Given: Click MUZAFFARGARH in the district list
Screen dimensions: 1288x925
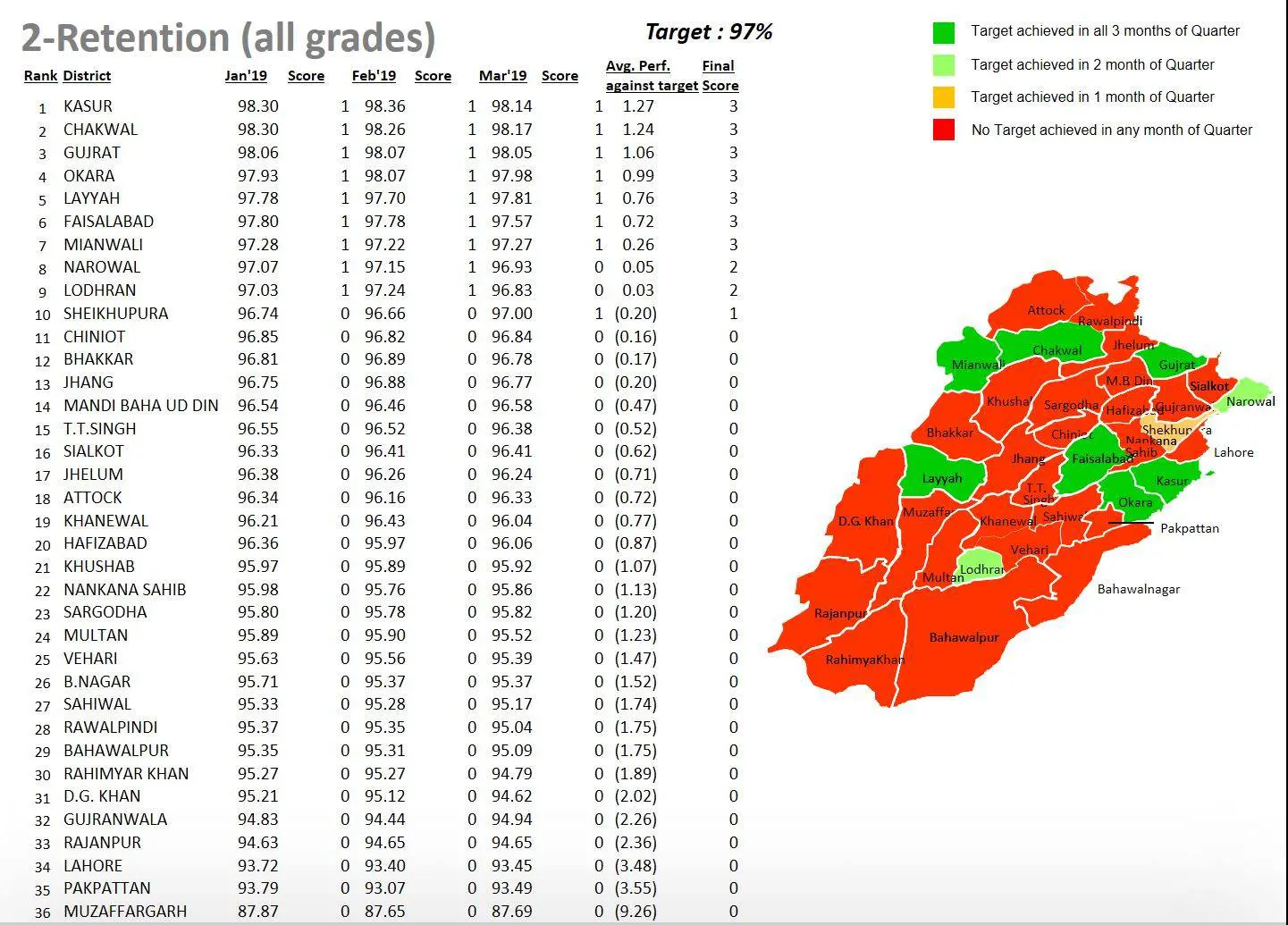Looking at the screenshot, I should point(125,912).
